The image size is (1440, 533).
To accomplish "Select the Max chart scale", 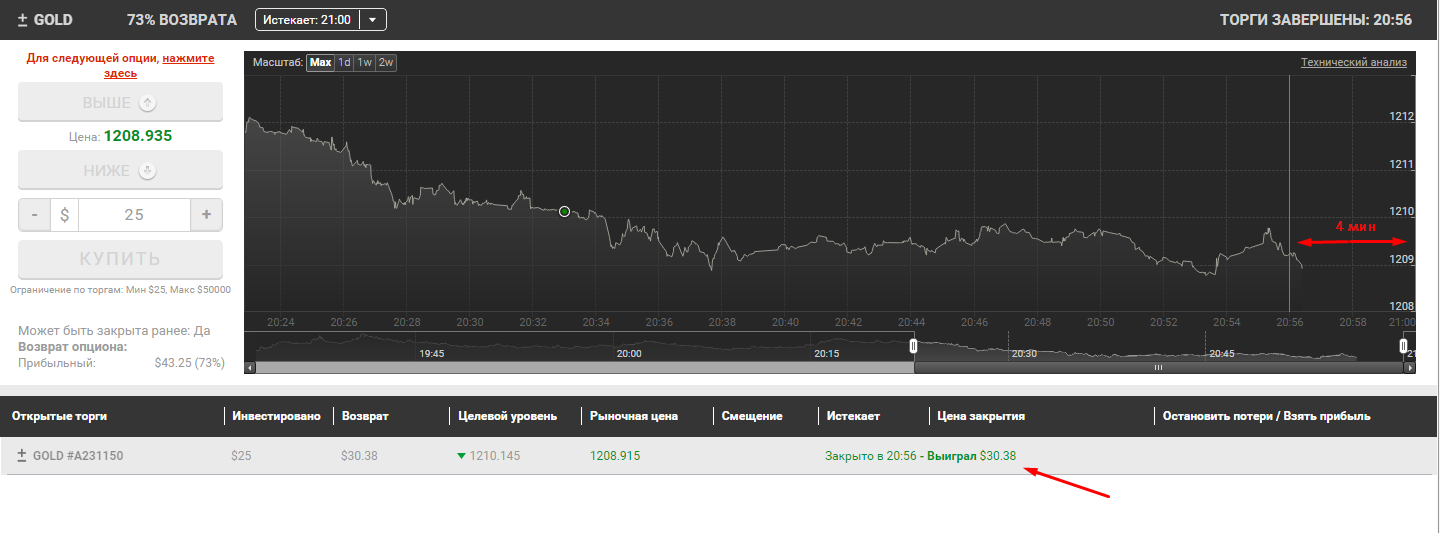I will (x=320, y=62).
